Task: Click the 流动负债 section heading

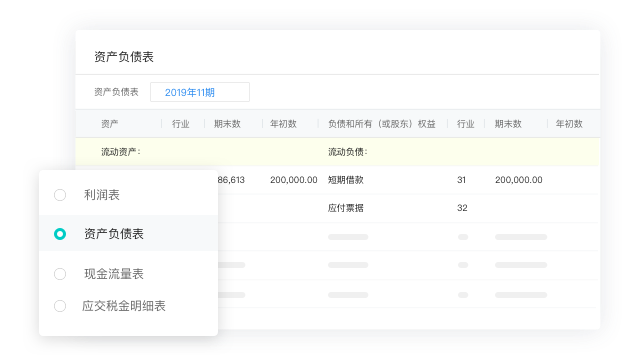Action: tap(348, 152)
